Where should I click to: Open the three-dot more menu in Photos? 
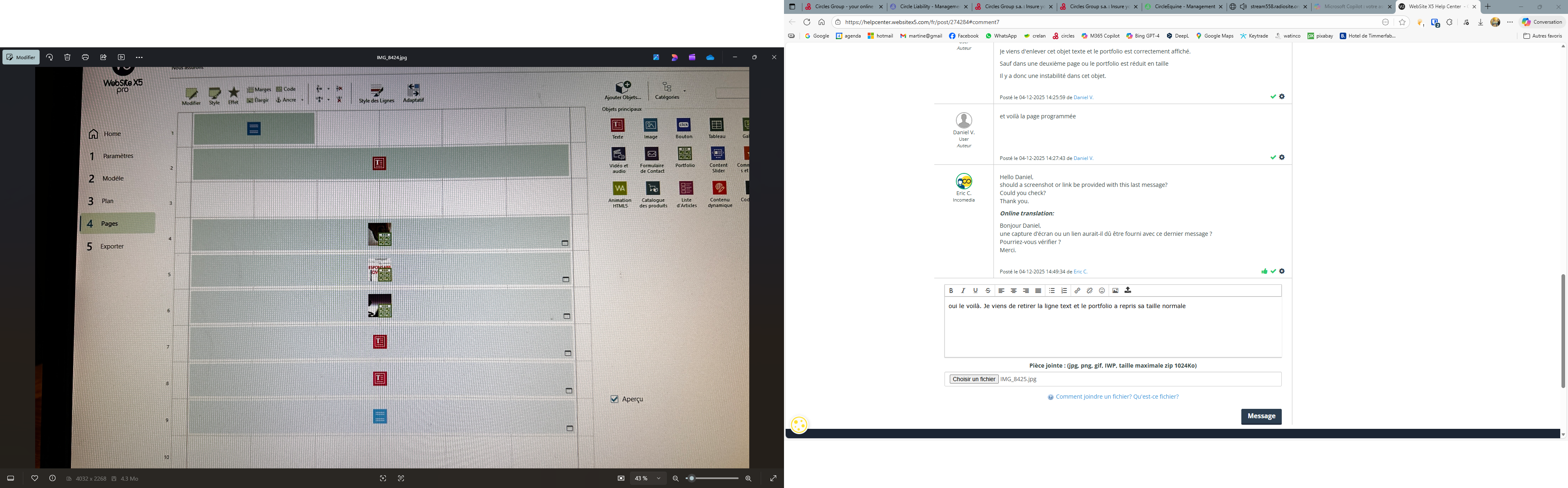coord(139,57)
